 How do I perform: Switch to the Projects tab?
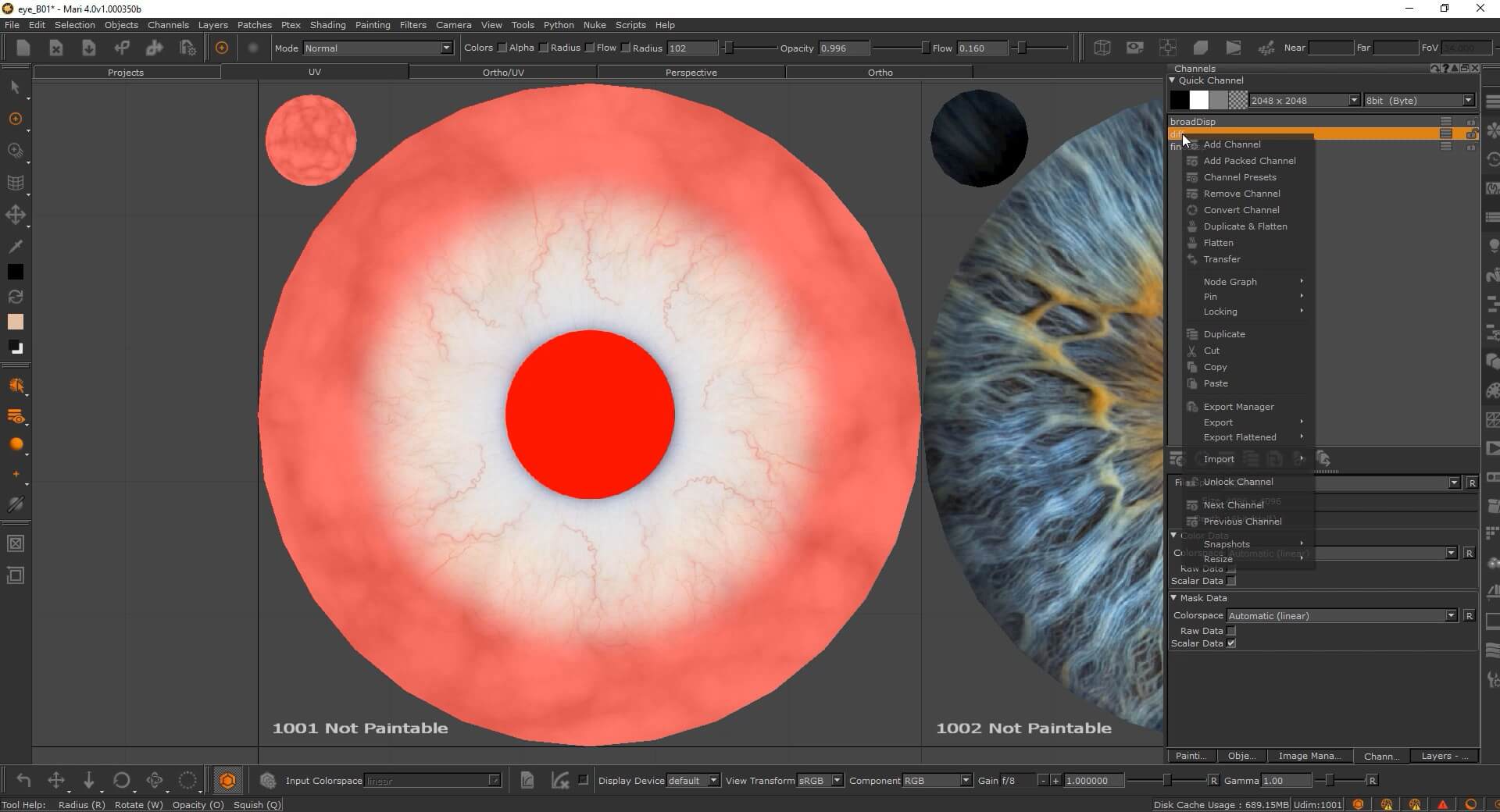pyautogui.click(x=126, y=73)
